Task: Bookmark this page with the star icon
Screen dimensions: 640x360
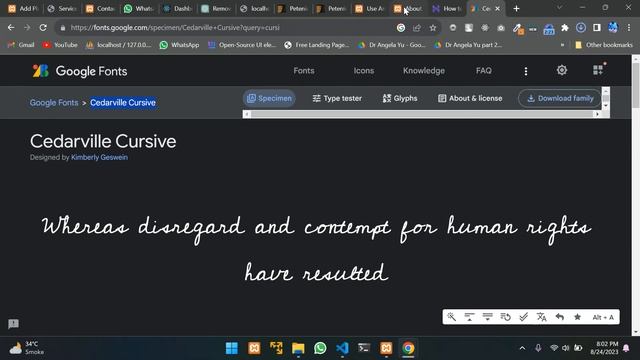Action: pyautogui.click(x=433, y=28)
